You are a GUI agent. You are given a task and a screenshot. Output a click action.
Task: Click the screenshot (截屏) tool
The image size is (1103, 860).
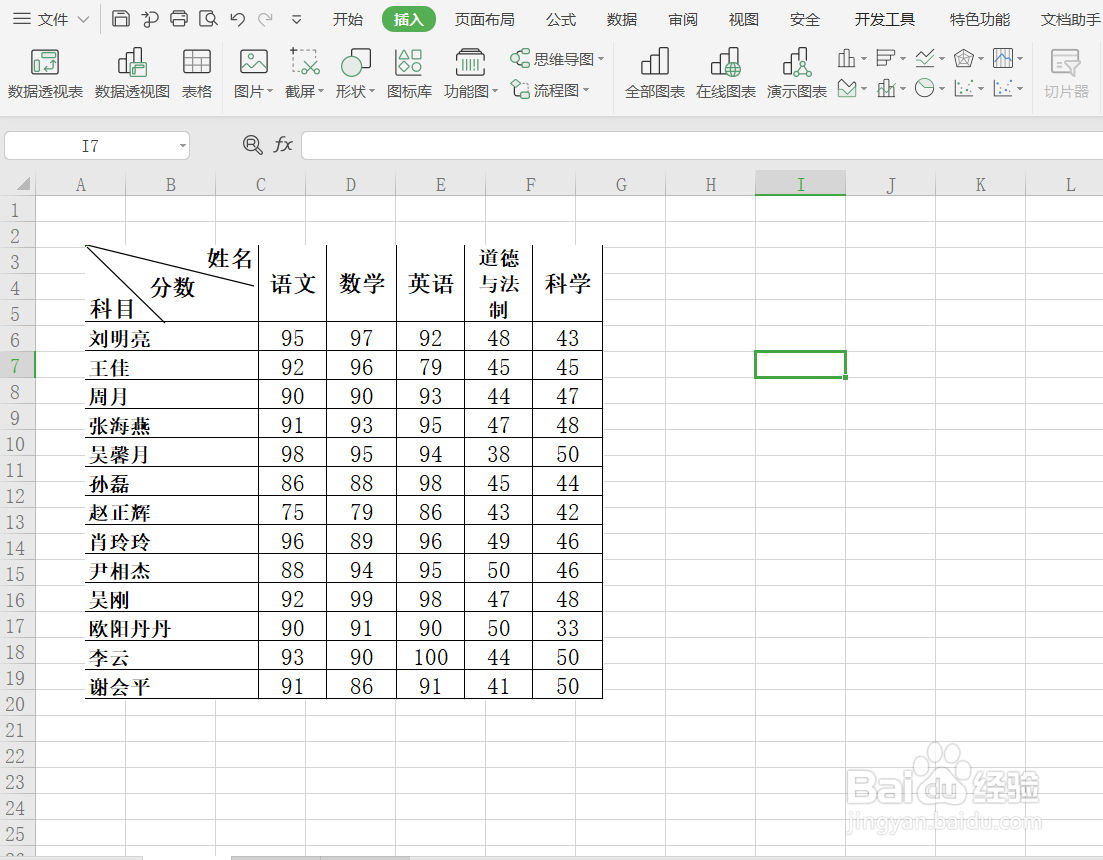(x=305, y=72)
